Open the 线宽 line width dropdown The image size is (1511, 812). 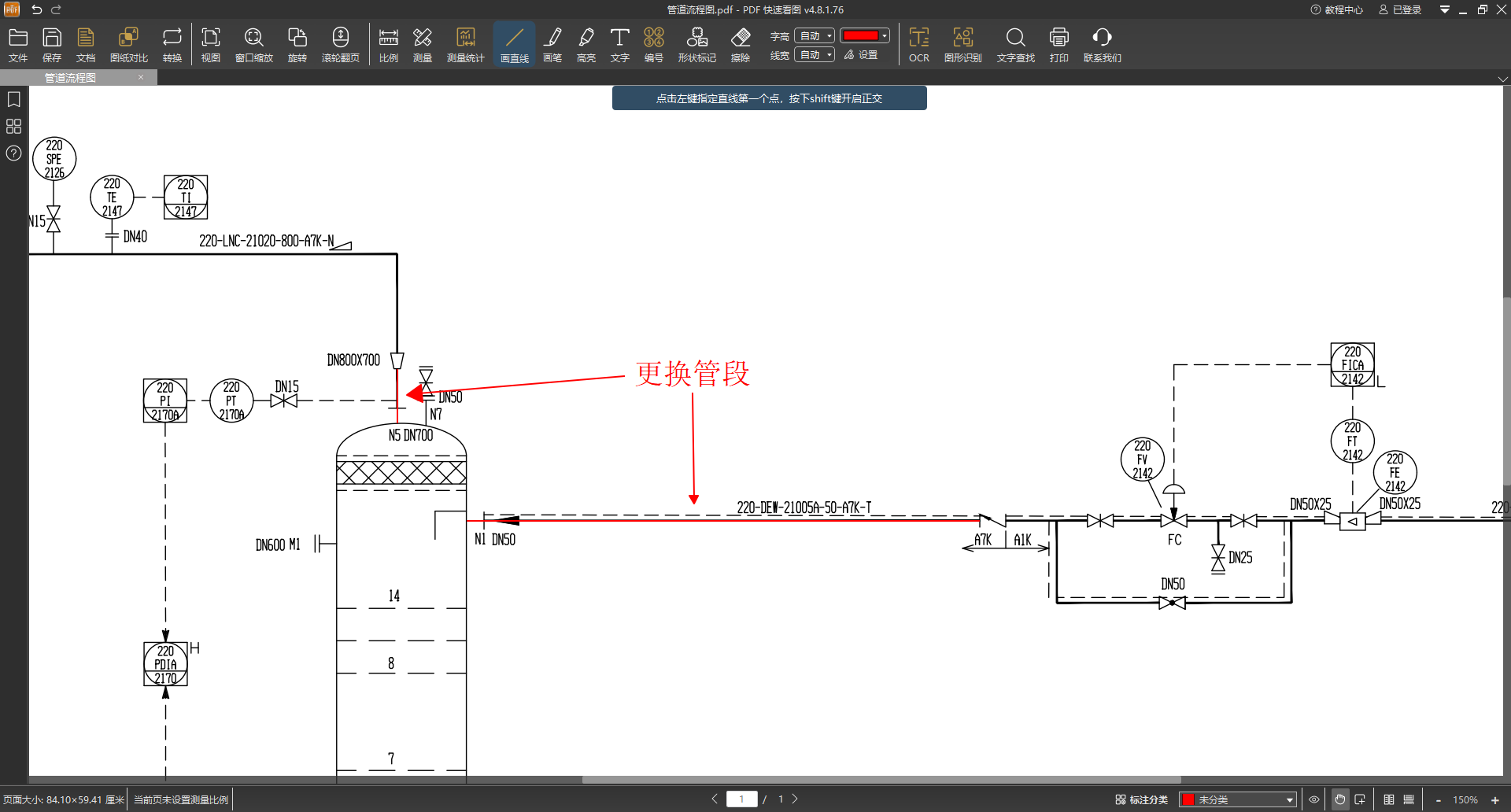[x=814, y=55]
